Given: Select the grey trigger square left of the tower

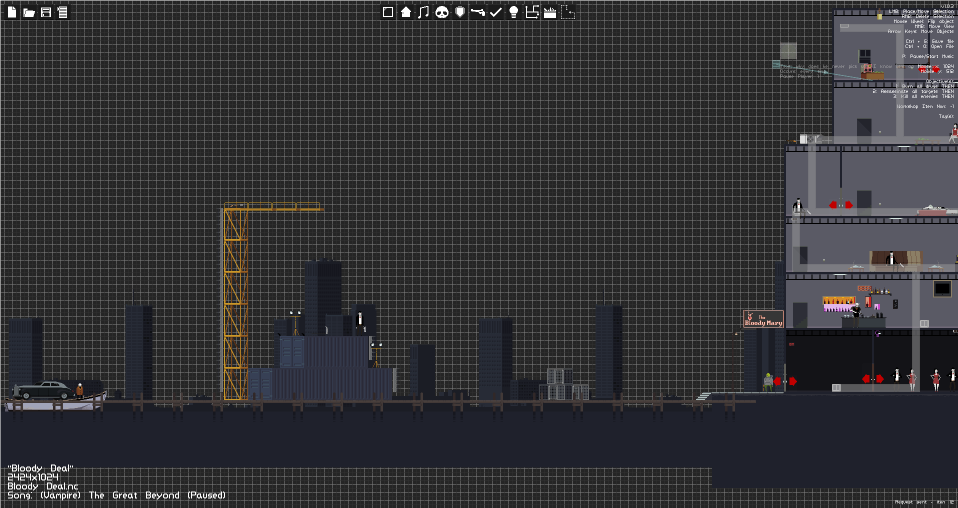Looking at the screenshot, I should 788,51.
